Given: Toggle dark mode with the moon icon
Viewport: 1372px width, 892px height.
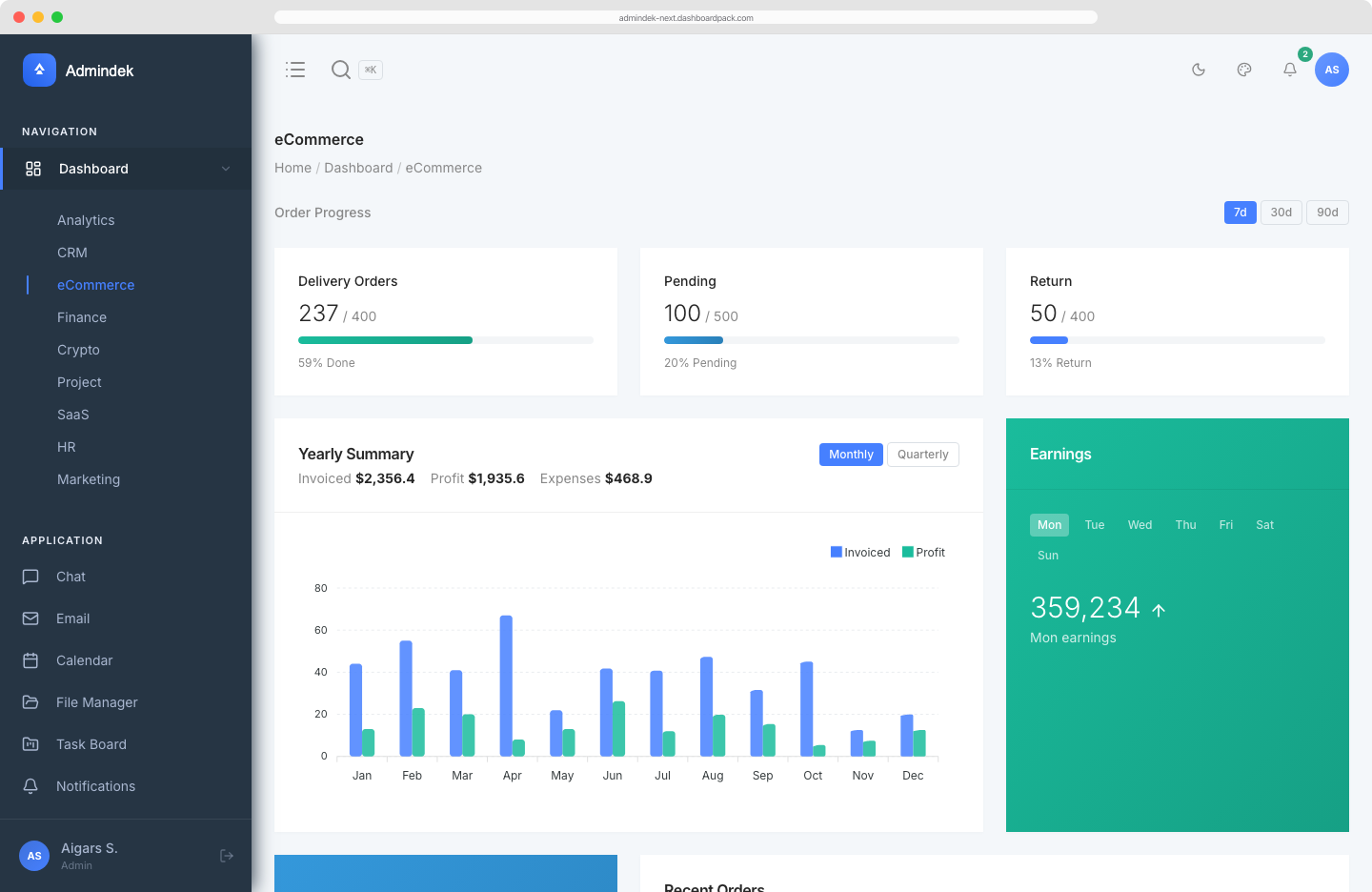Looking at the screenshot, I should [x=1198, y=70].
